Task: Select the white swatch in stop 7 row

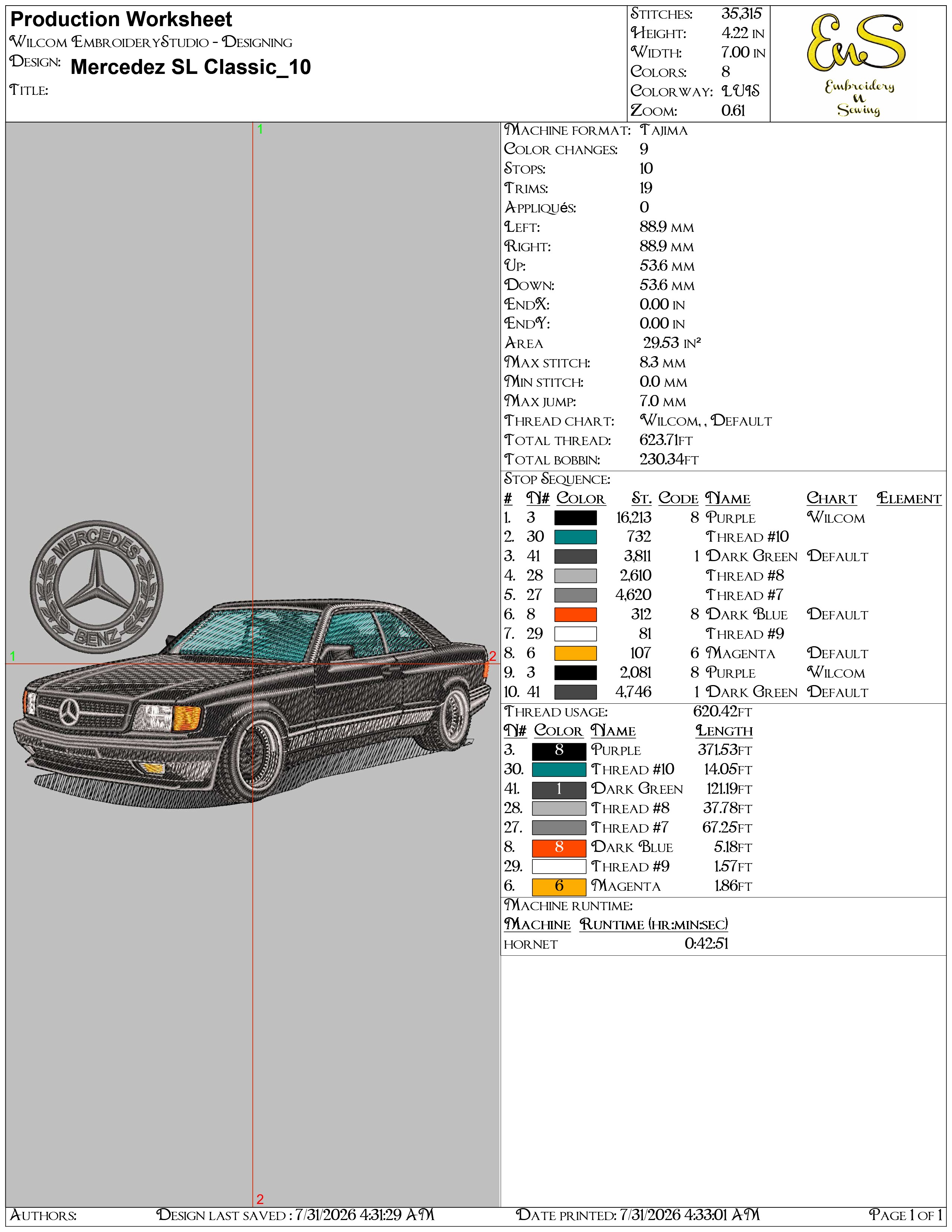Action: click(575, 634)
